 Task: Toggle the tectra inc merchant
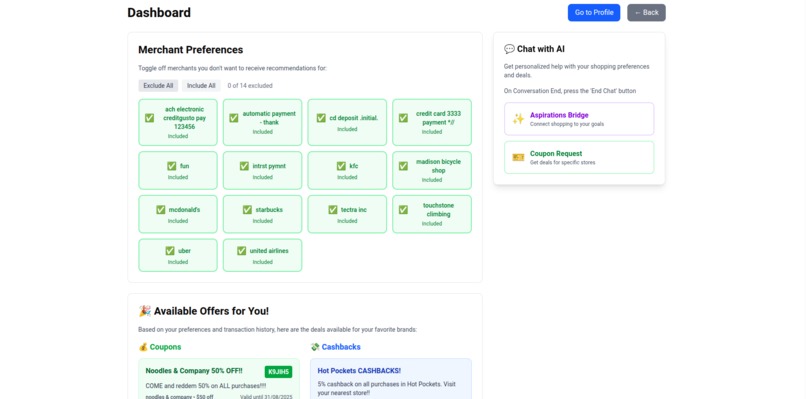tap(347, 214)
